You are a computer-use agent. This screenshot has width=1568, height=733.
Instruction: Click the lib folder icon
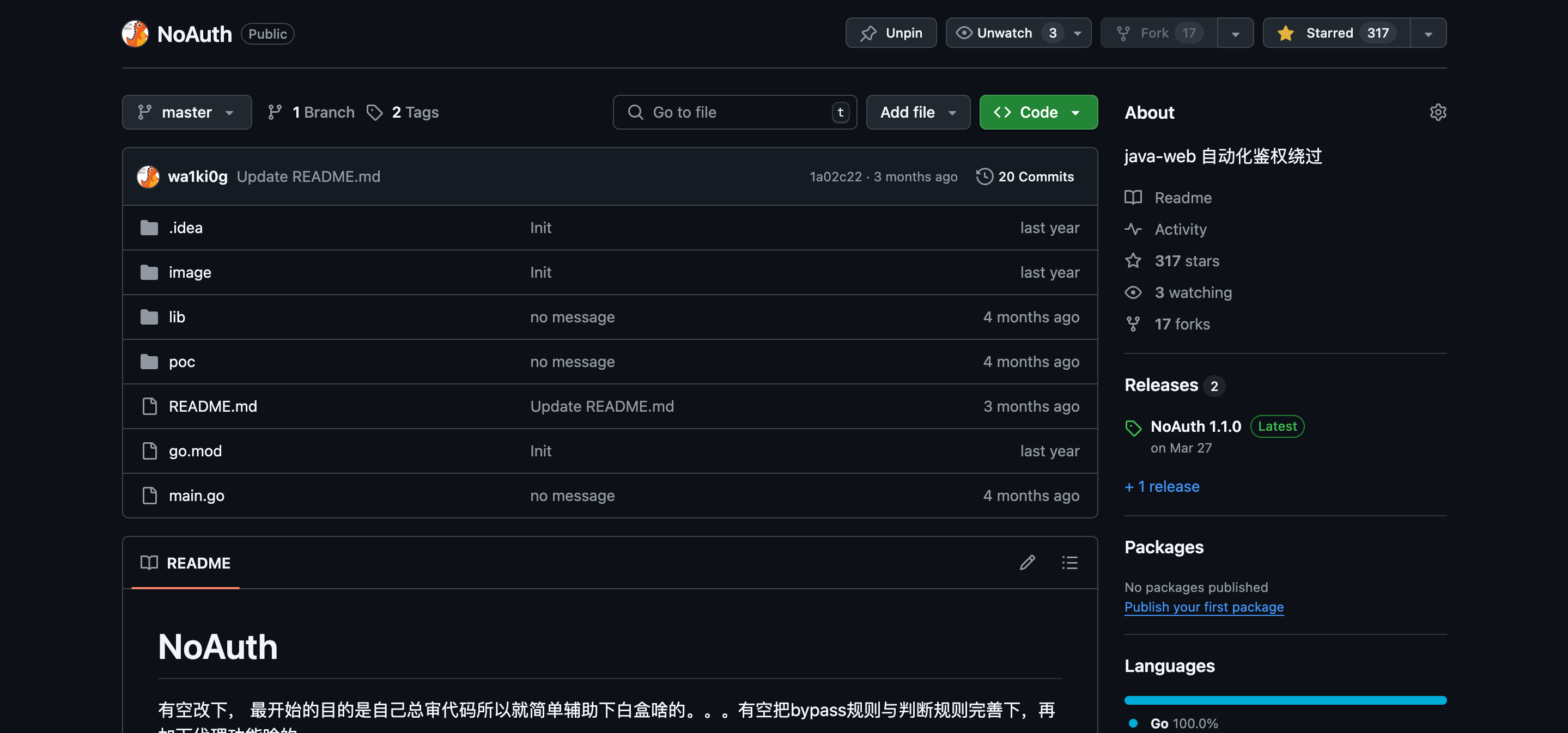coord(149,317)
